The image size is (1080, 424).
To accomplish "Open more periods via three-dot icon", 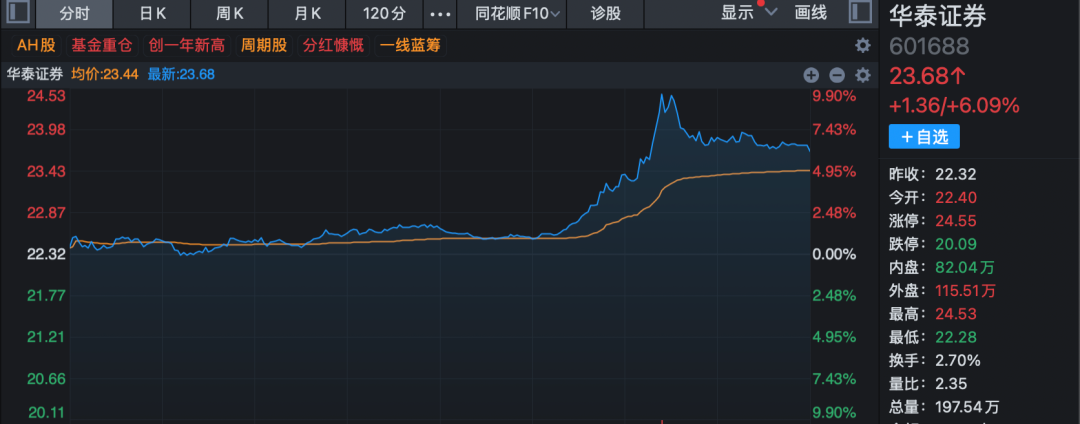I will [439, 13].
